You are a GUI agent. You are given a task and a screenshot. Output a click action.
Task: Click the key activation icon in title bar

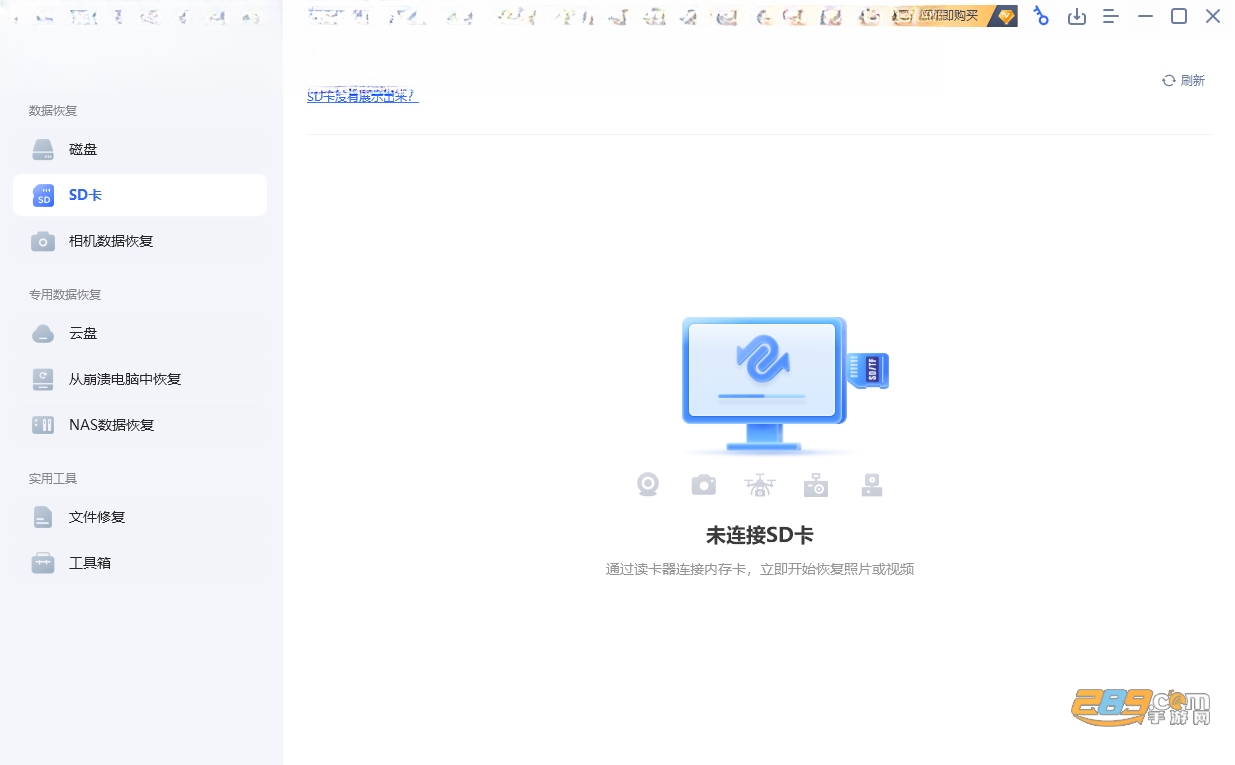[x=1041, y=16]
